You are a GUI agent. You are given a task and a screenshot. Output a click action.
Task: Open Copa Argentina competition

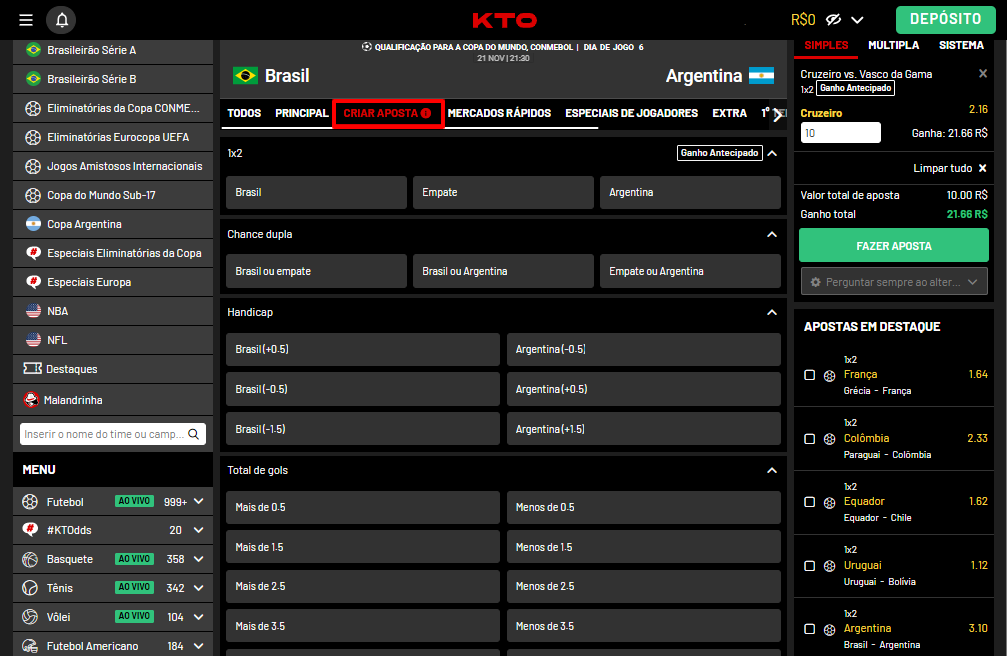tap(113, 224)
